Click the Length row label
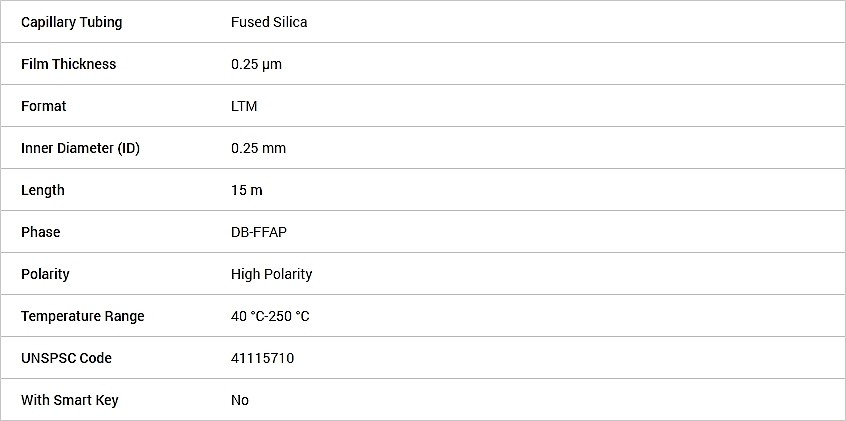Image resolution: width=846 pixels, height=421 pixels. (43, 191)
